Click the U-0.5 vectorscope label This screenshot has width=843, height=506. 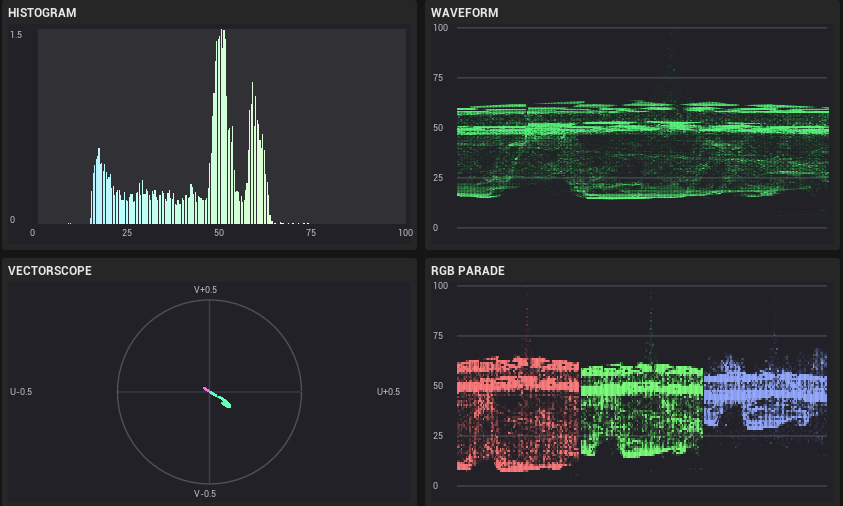21,391
